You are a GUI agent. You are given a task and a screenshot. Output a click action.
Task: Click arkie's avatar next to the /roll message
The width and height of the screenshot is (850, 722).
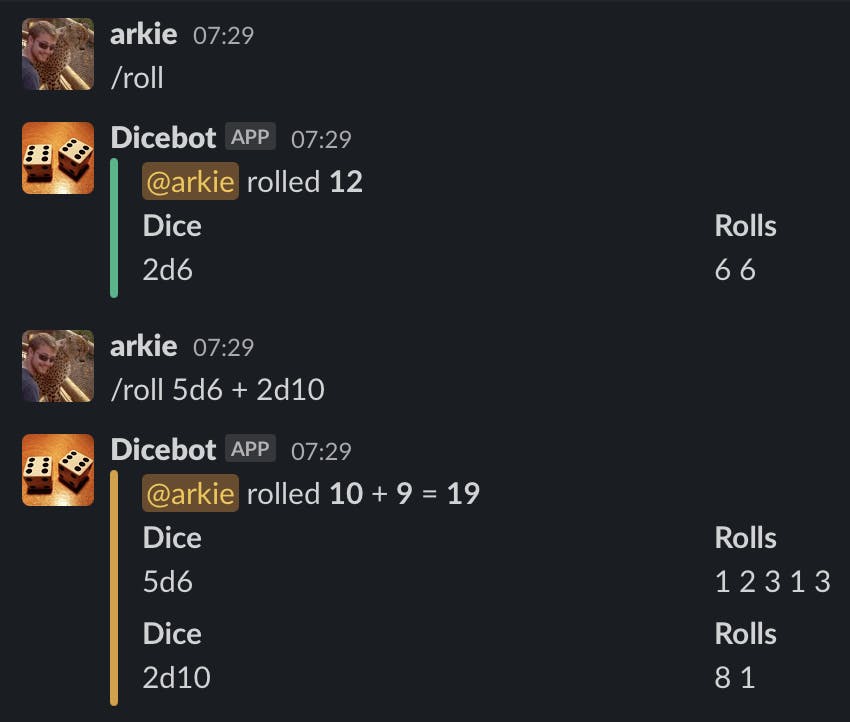tap(57, 54)
